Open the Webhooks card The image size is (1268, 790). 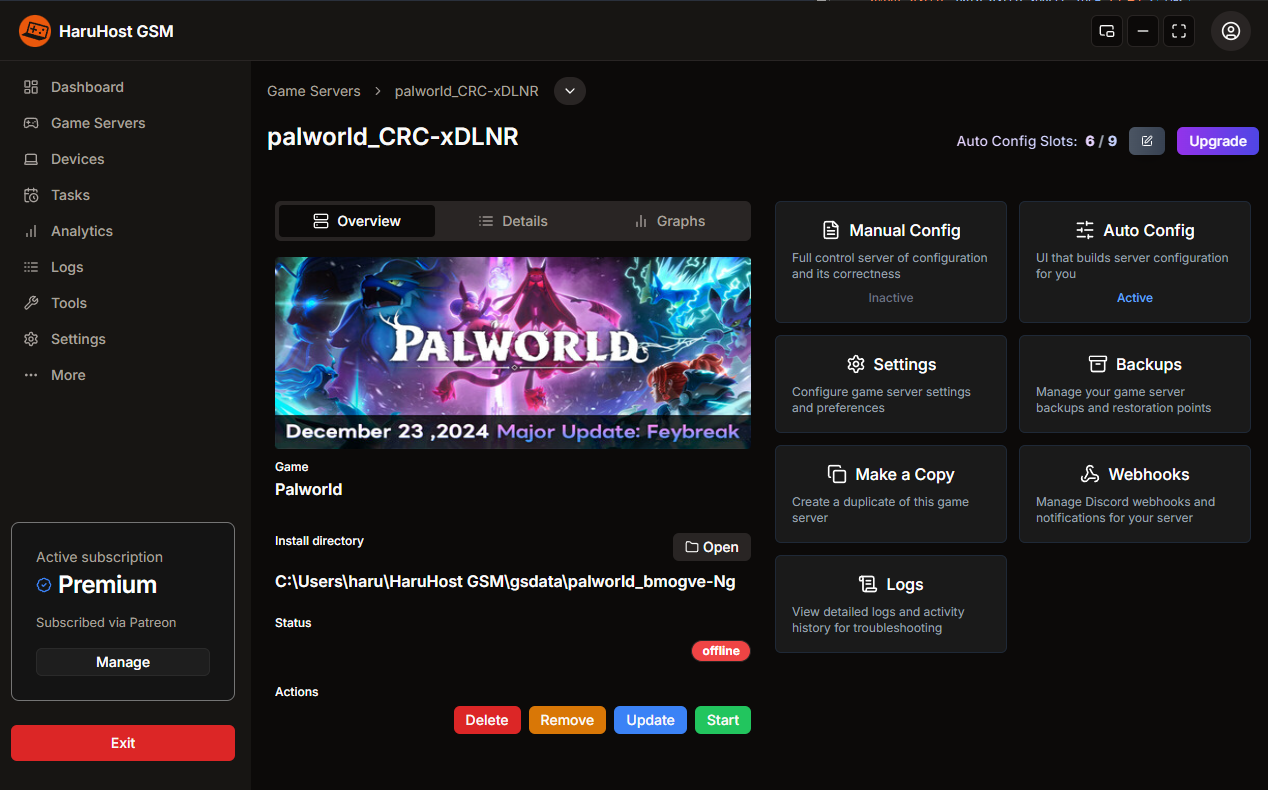pos(1135,494)
